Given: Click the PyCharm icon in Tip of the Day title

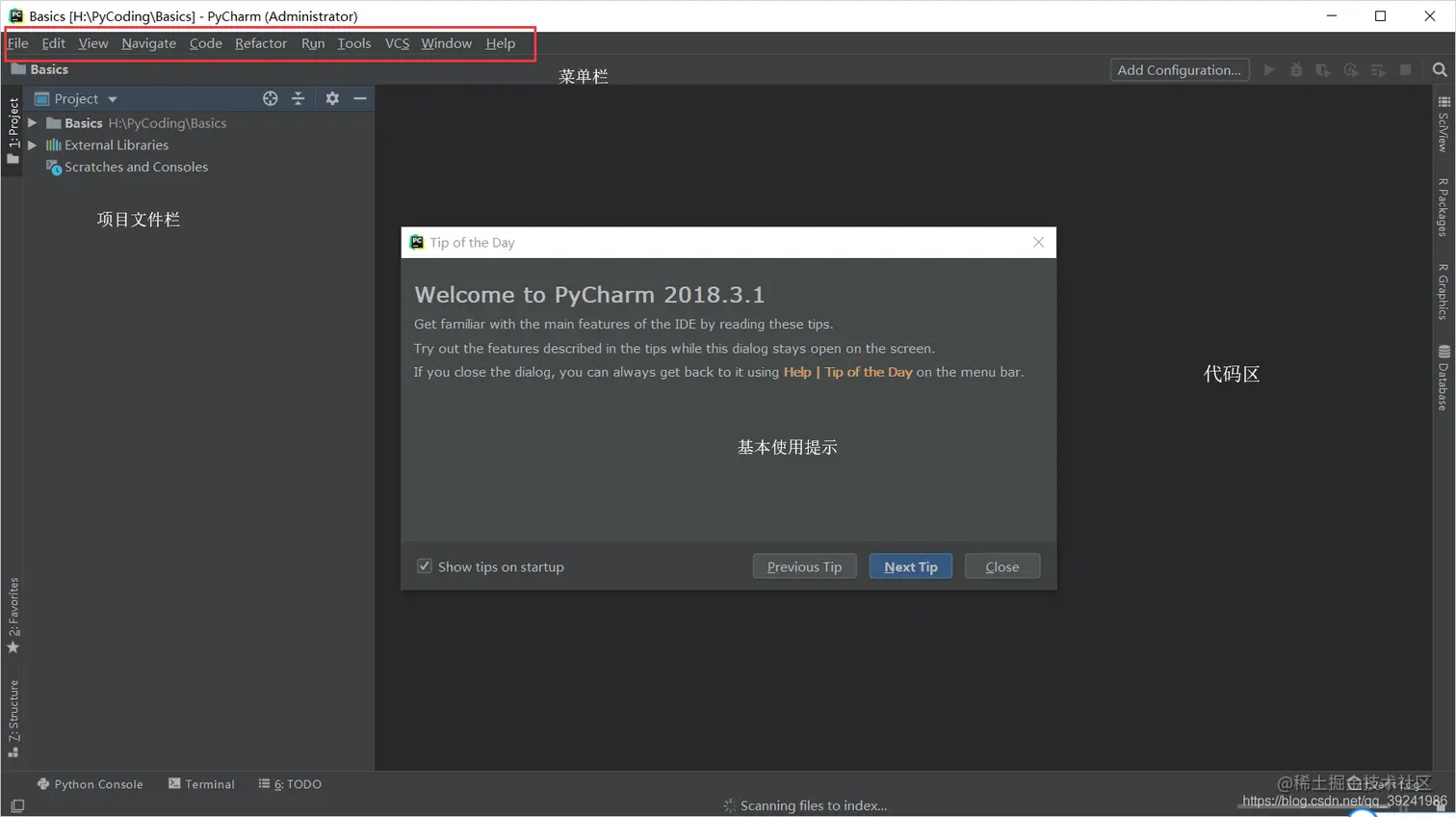Looking at the screenshot, I should click(417, 243).
